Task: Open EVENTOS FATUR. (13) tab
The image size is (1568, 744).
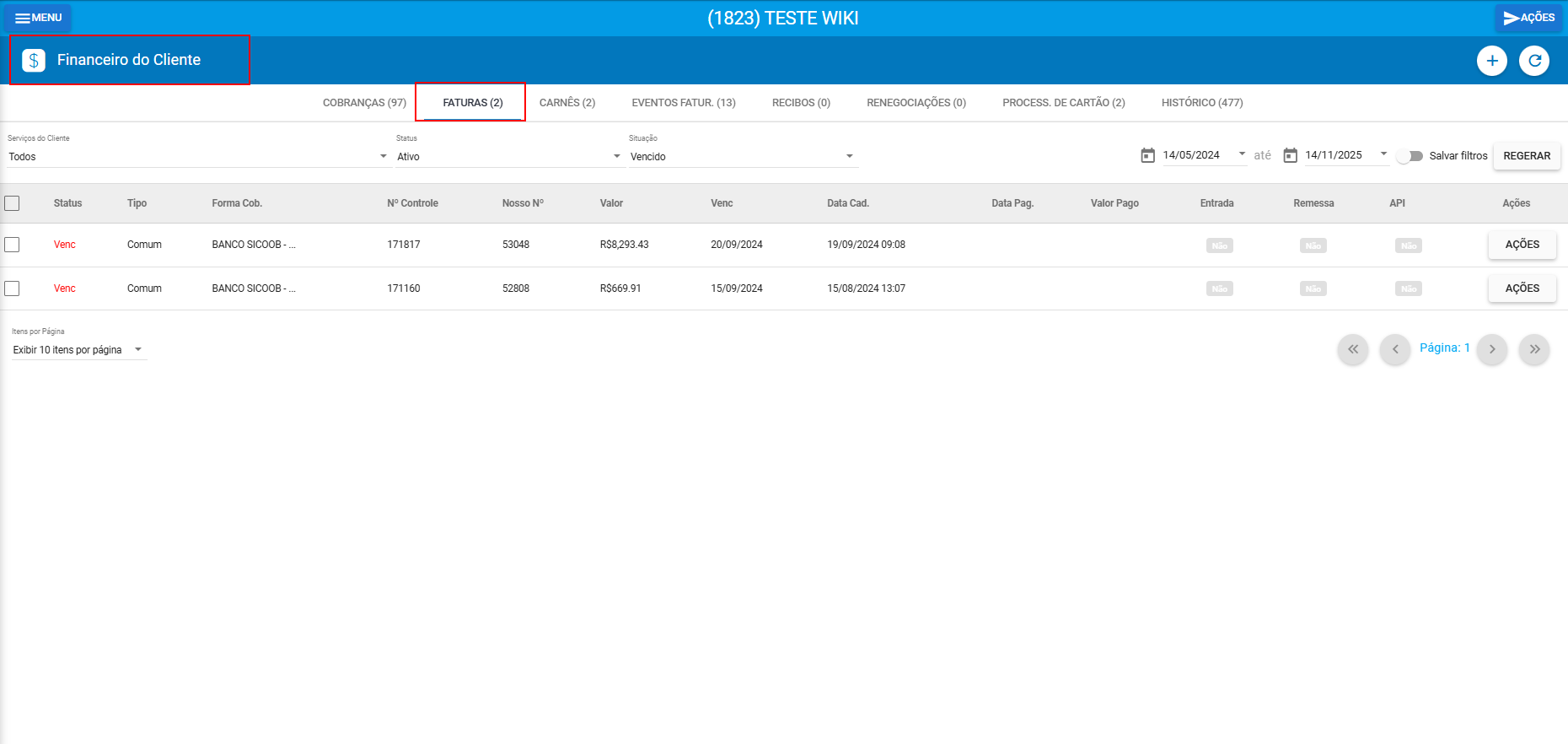Action: tap(684, 103)
